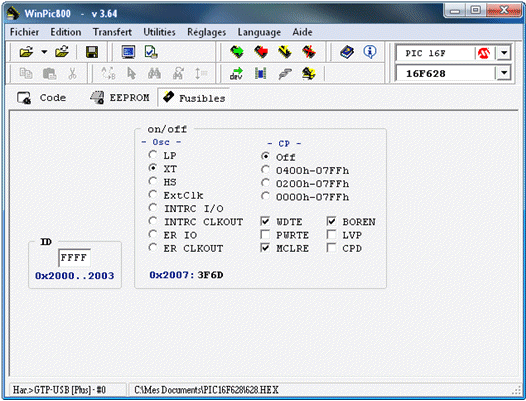Click the greyed find-next binoculars icon
The image size is (526, 401).
178,73
